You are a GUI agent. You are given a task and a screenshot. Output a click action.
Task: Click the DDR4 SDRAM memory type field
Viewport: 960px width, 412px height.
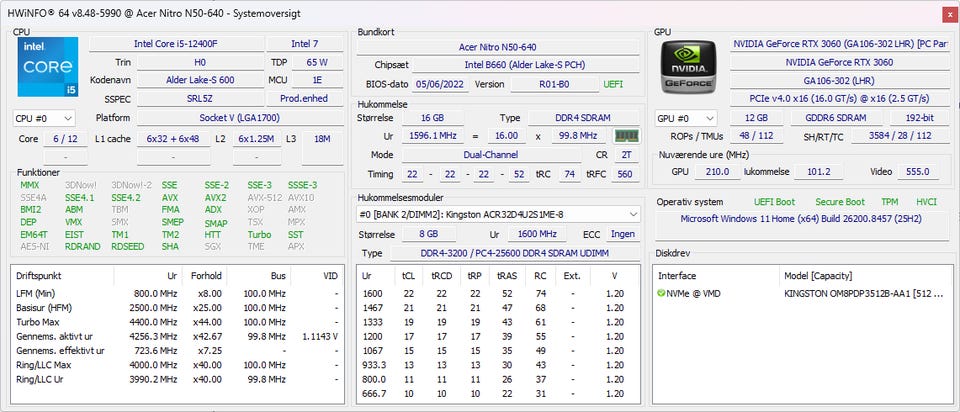(x=583, y=118)
